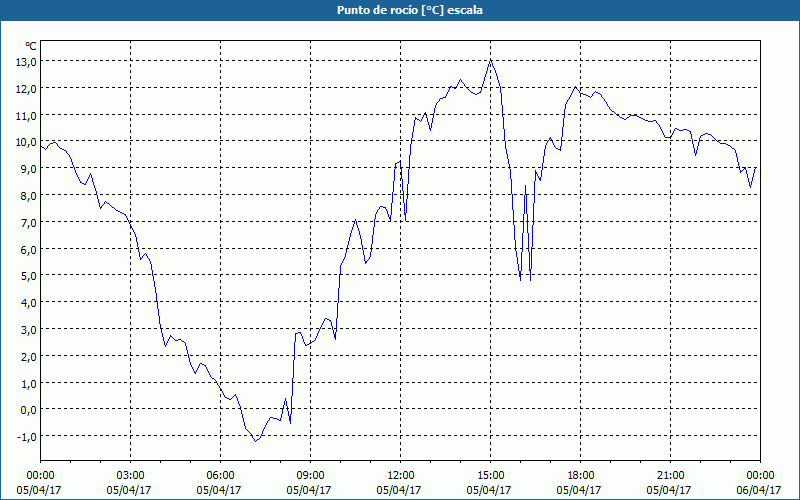
Task: Click the 2,0 y-axis label
Action: pos(28,357)
